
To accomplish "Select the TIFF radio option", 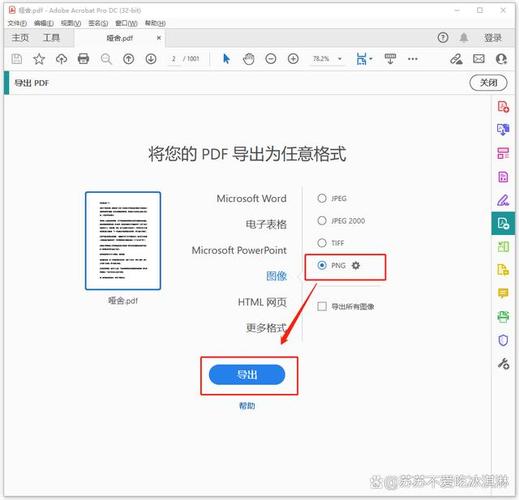I will pos(322,243).
